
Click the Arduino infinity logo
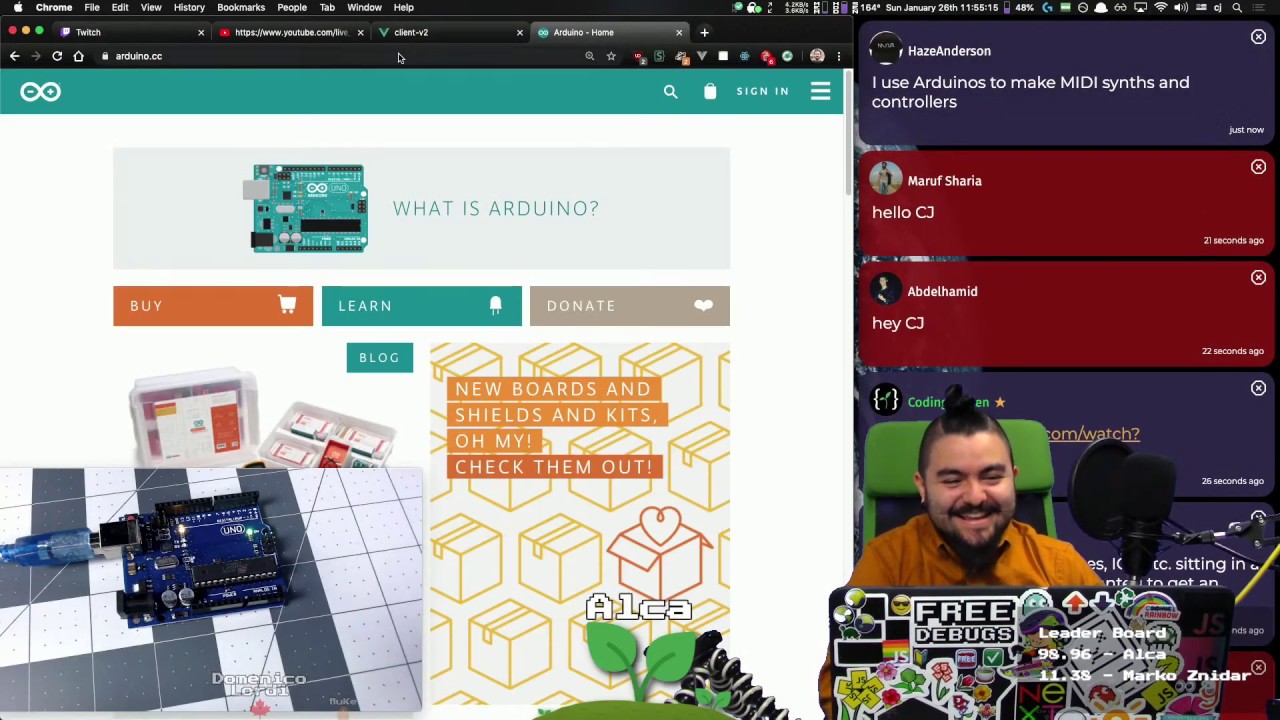(40, 92)
